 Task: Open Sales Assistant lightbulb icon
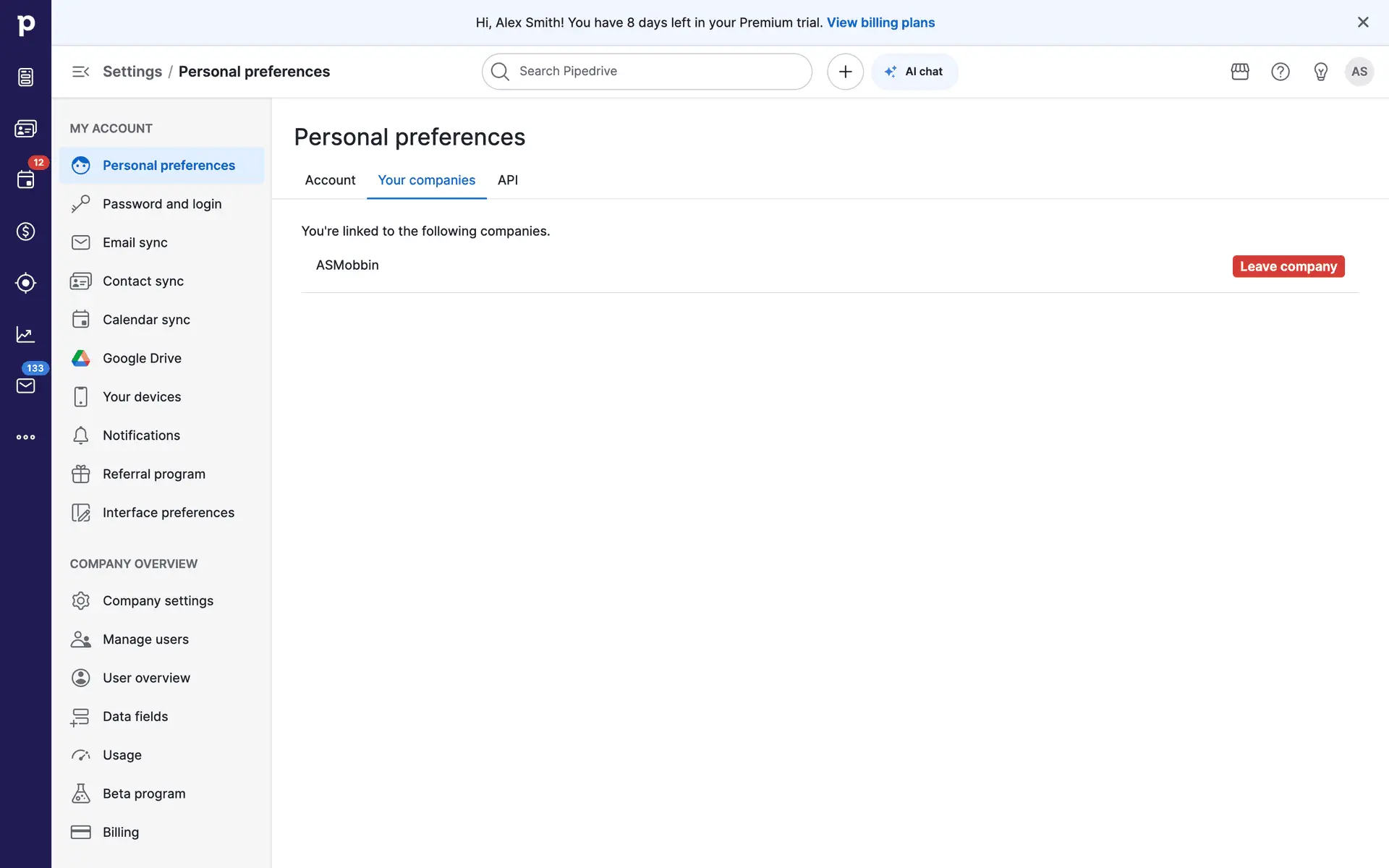tap(1320, 72)
